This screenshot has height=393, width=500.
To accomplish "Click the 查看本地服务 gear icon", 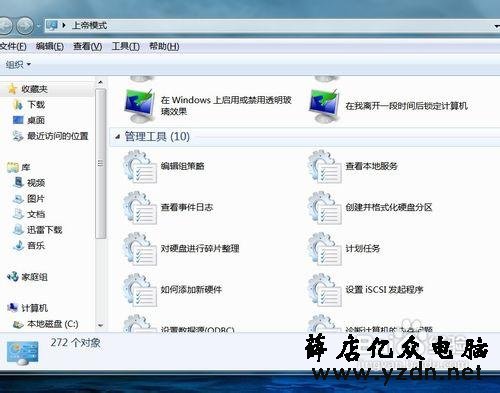I will tap(324, 166).
